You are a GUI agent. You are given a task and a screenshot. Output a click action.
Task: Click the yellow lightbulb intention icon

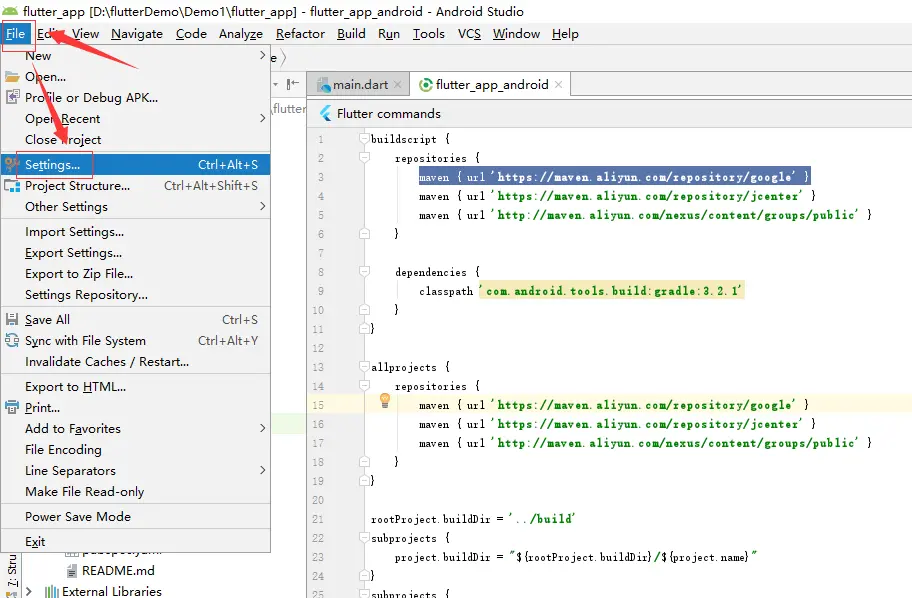click(384, 400)
